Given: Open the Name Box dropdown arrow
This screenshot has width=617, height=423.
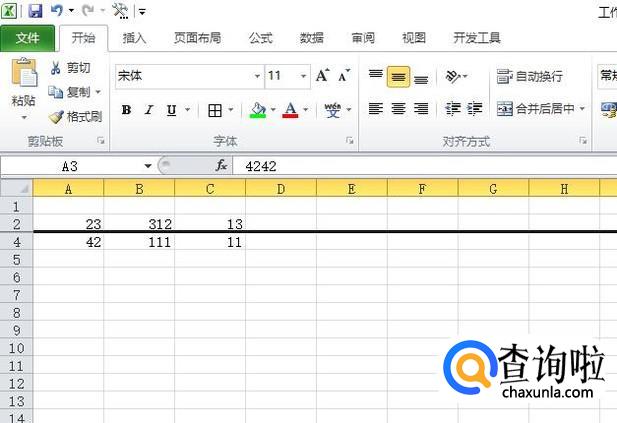Looking at the screenshot, I should coord(148,166).
